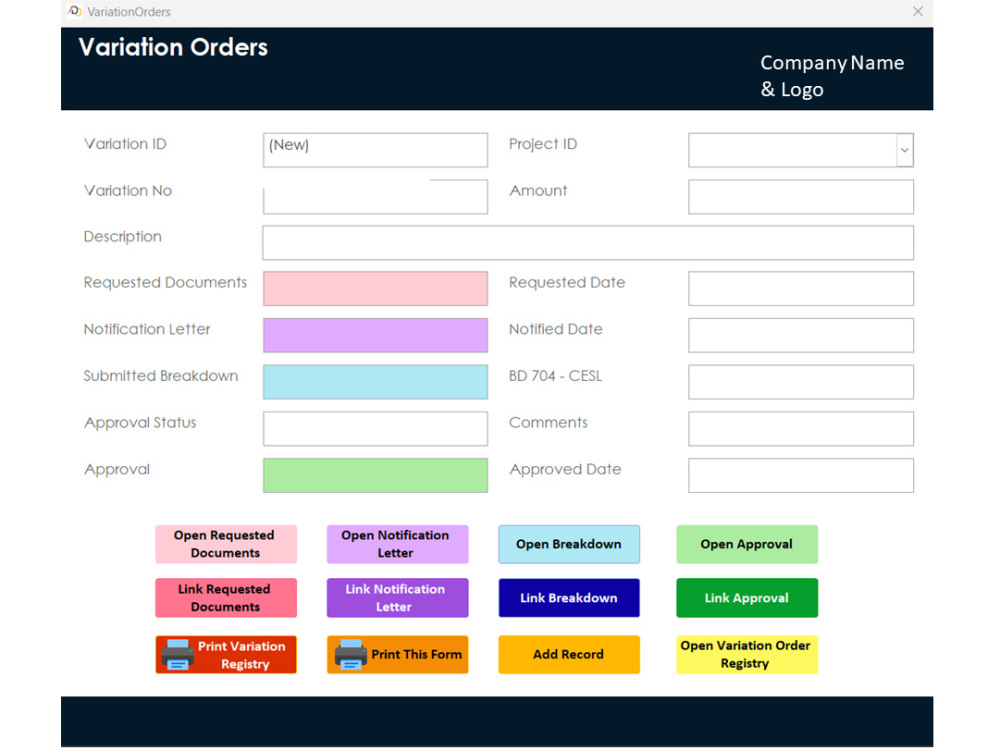
Task: Click the Variation ID label
Action: tap(125, 144)
